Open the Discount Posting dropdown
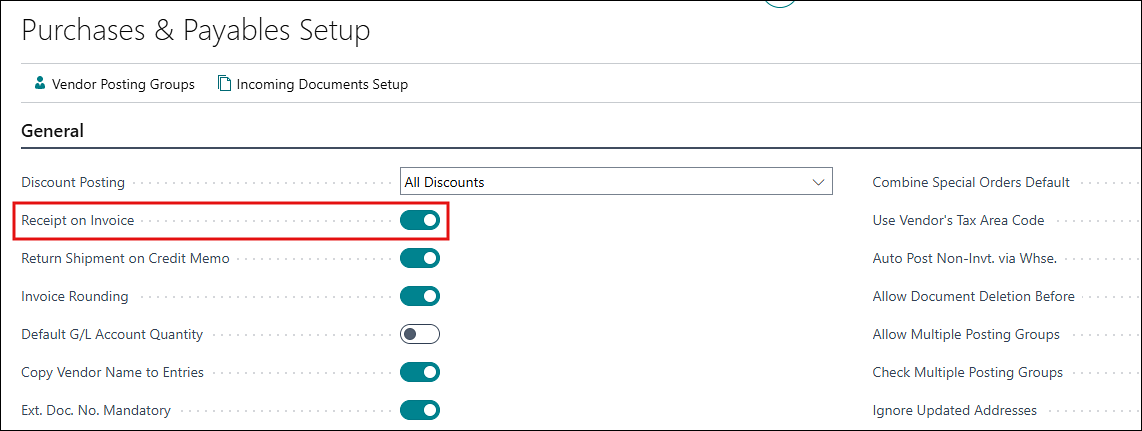 616,182
